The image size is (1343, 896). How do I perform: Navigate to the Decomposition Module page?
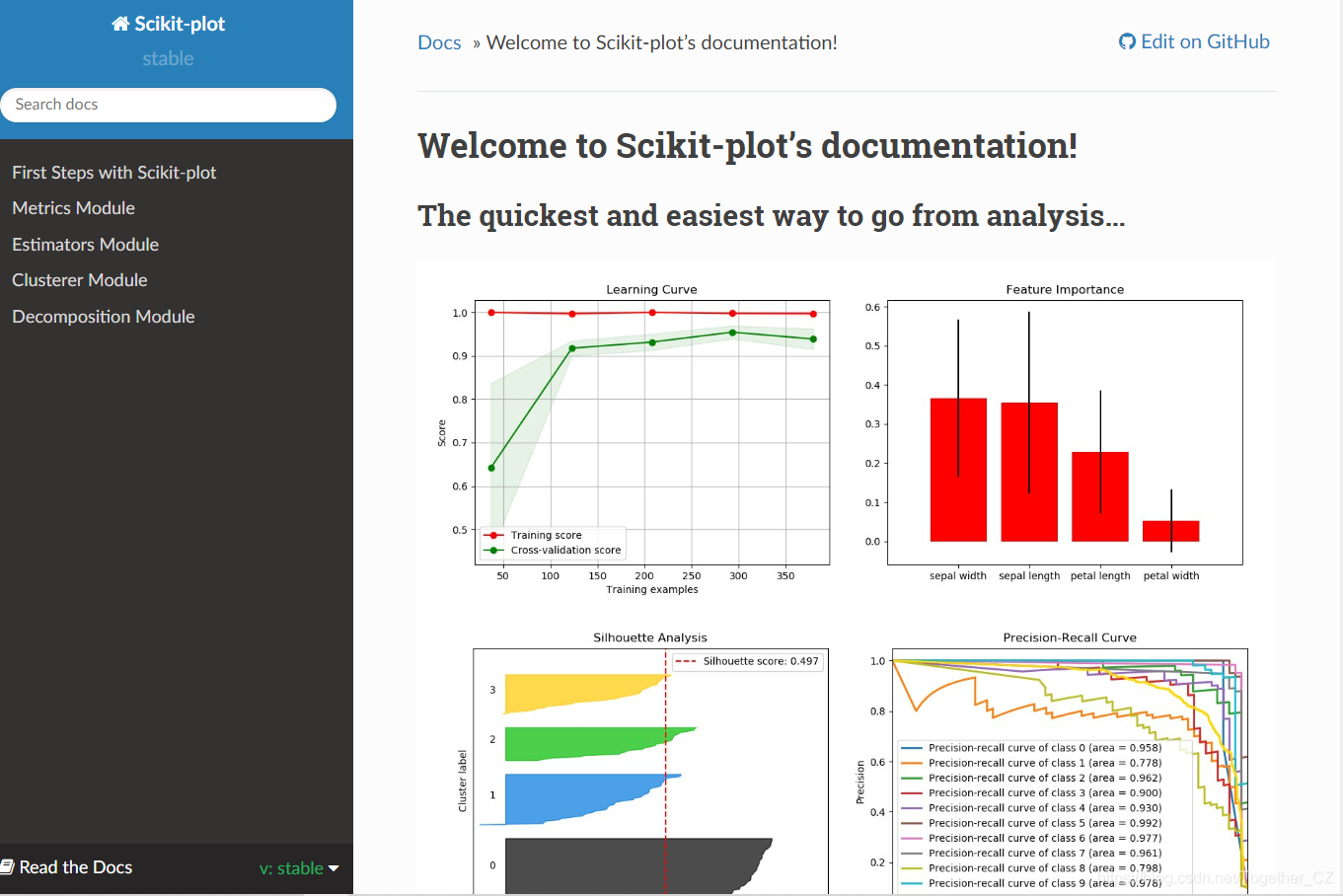[x=103, y=316]
